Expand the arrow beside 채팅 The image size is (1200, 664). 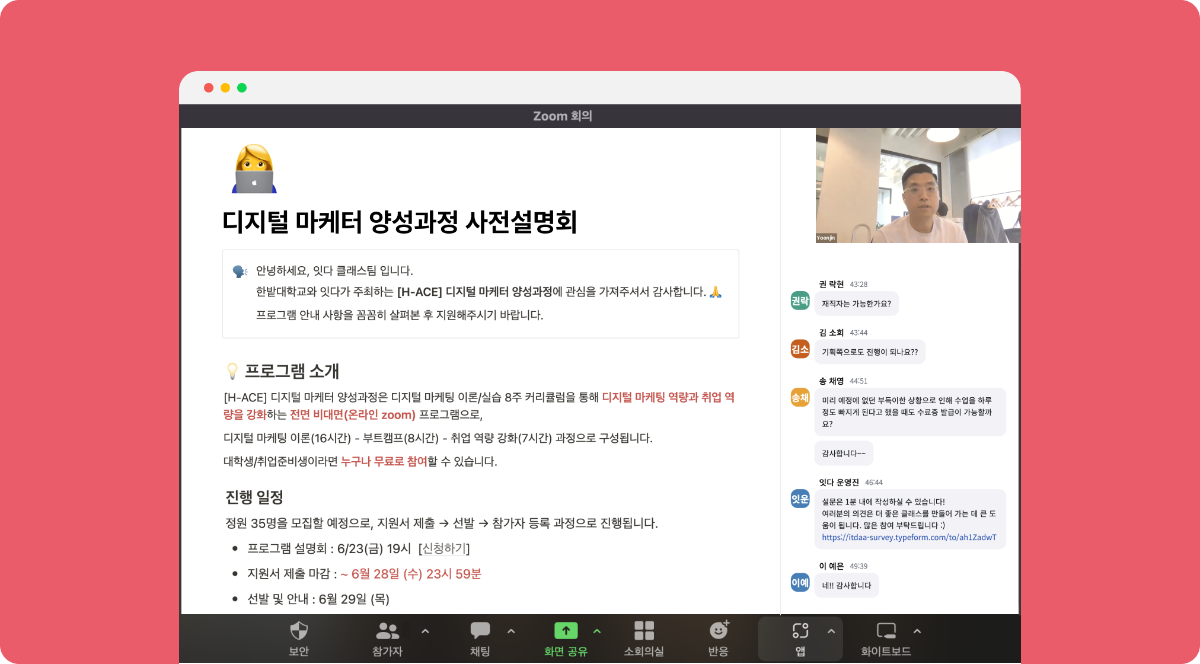[x=511, y=631]
